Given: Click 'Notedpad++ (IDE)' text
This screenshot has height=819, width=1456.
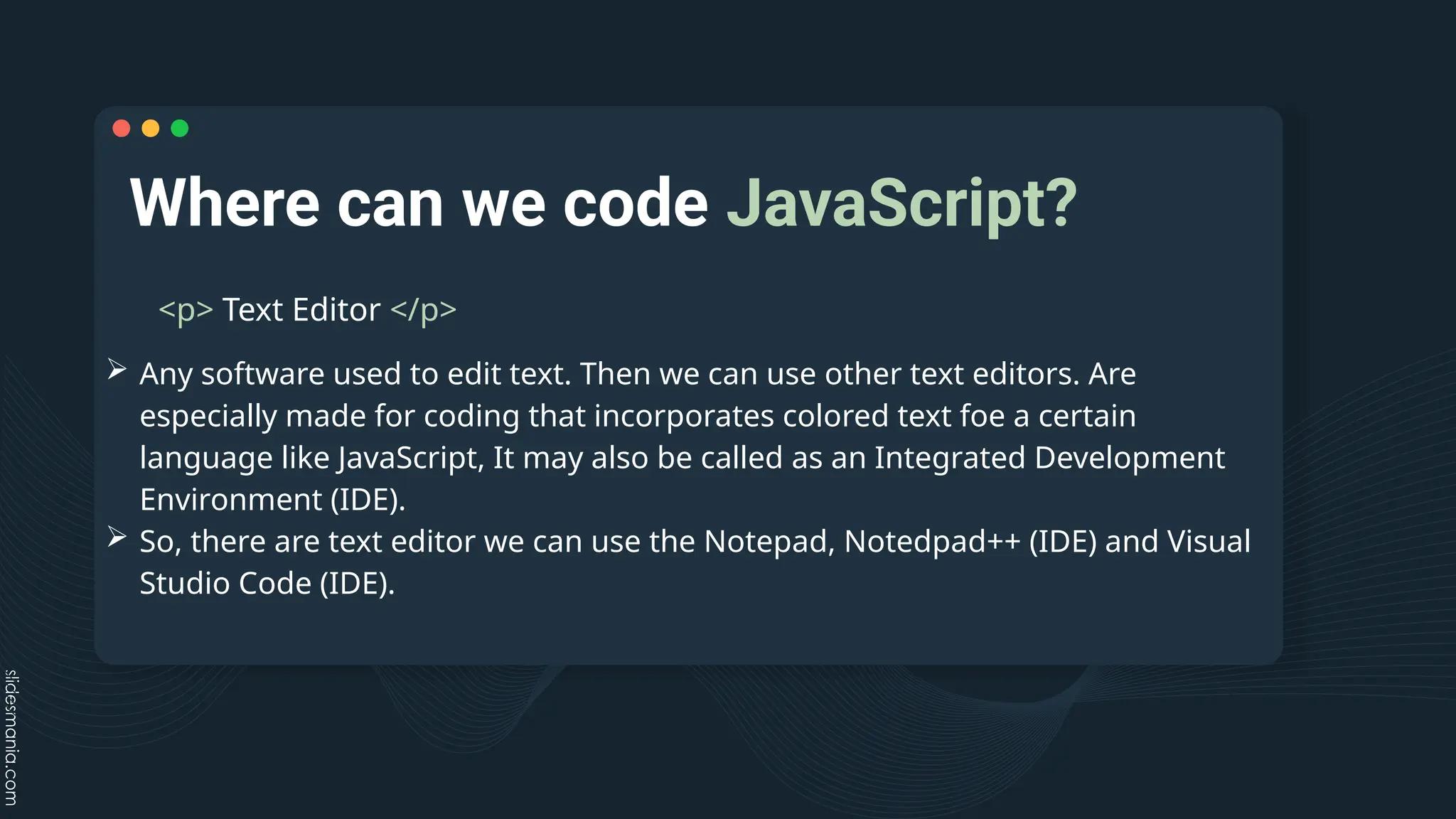Looking at the screenshot, I should pos(970,542).
